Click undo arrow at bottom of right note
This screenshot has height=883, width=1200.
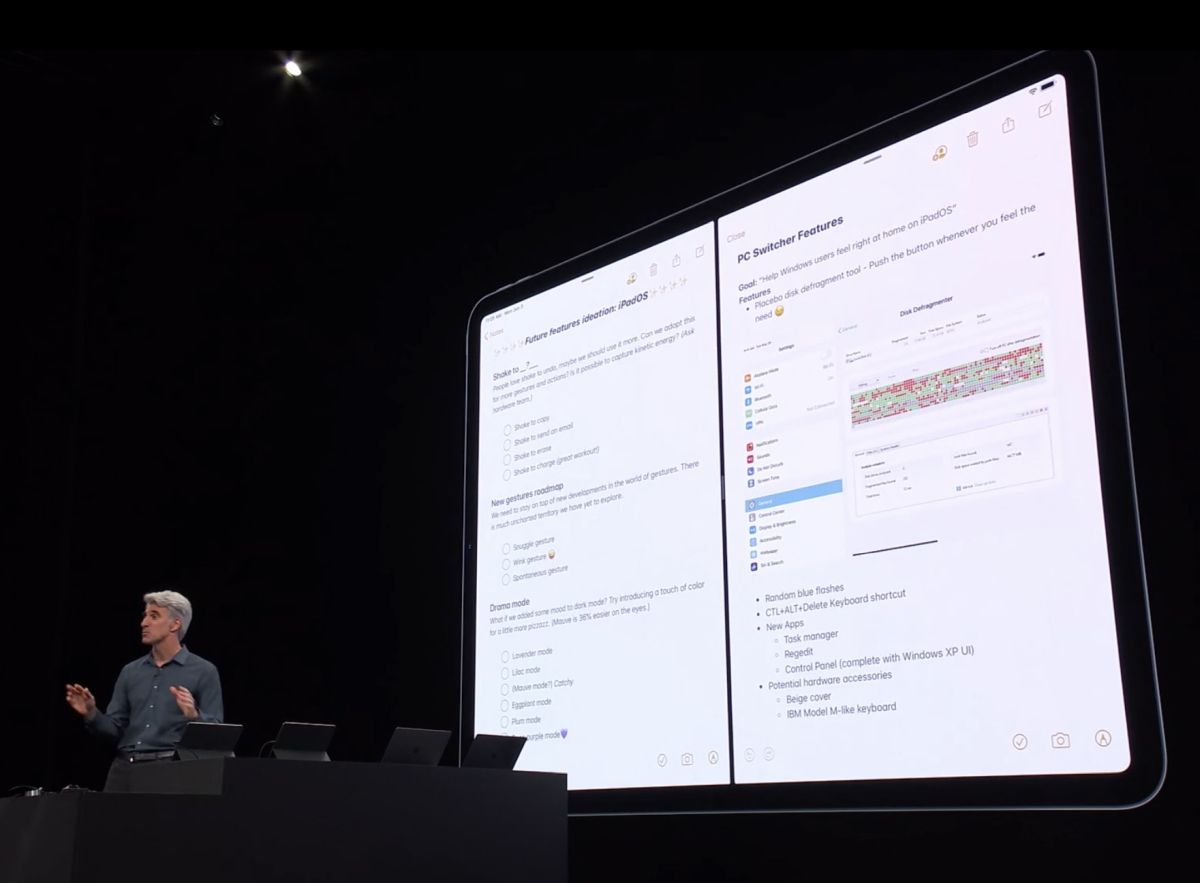pyautogui.click(x=749, y=755)
